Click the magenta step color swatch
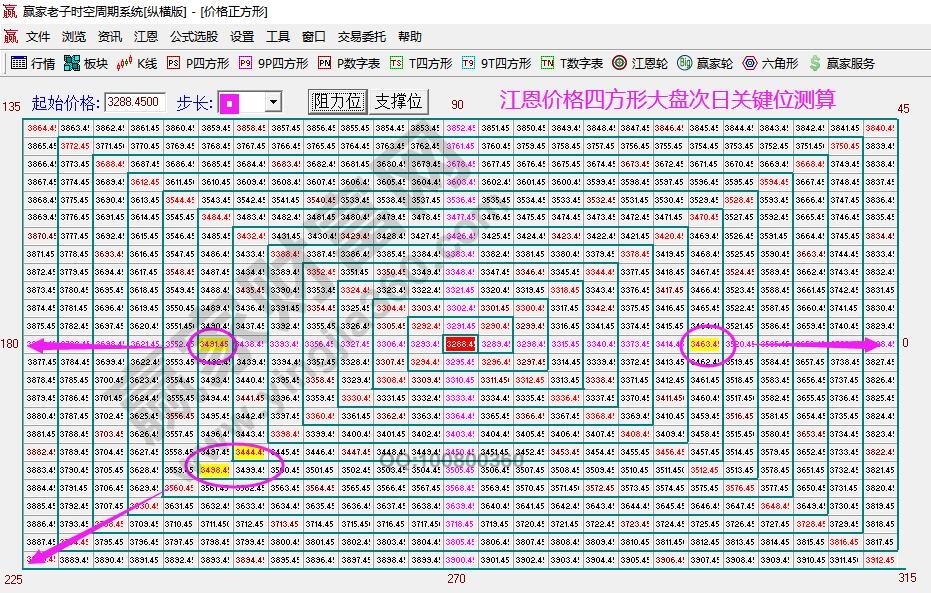Image resolution: width=931 pixels, height=593 pixels. (232, 101)
